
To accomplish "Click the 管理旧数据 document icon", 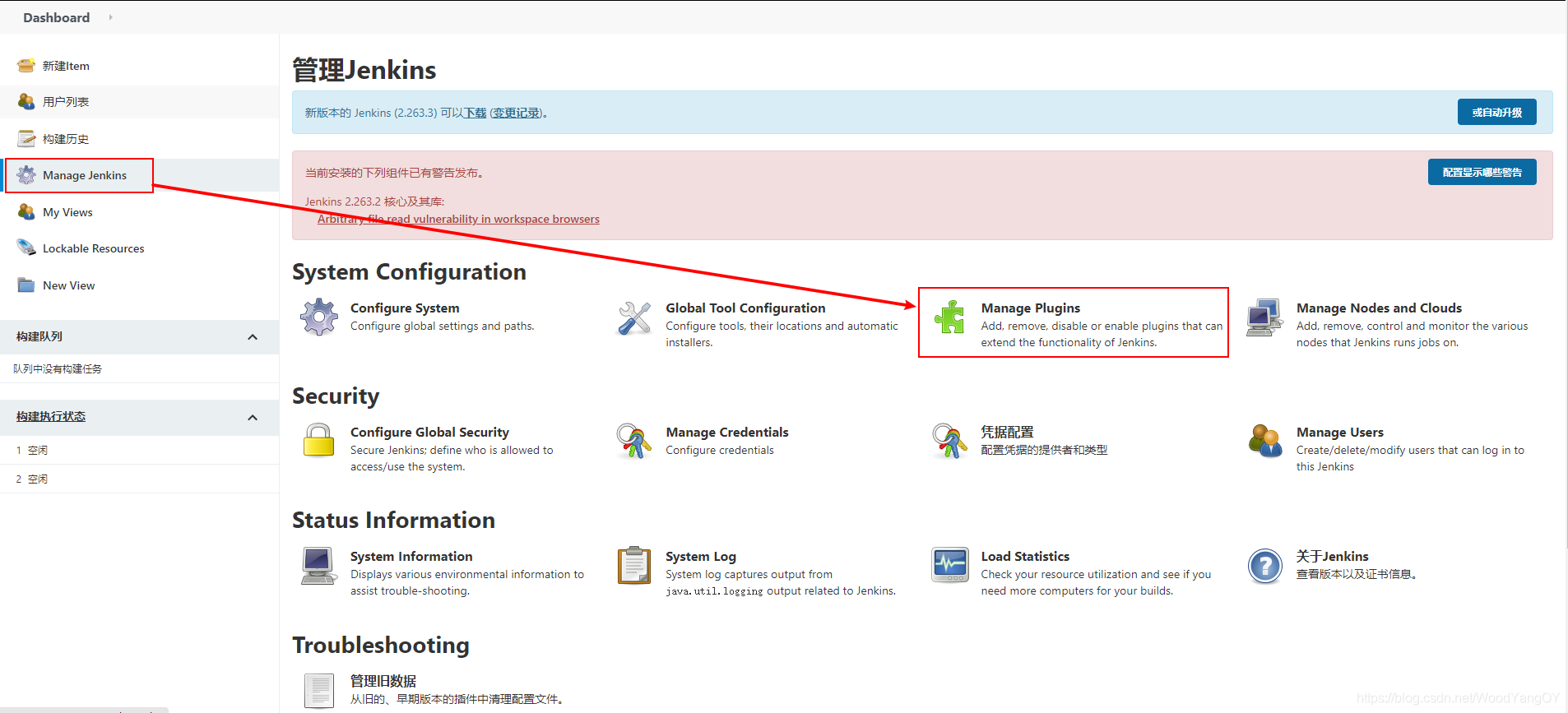I will [x=319, y=690].
